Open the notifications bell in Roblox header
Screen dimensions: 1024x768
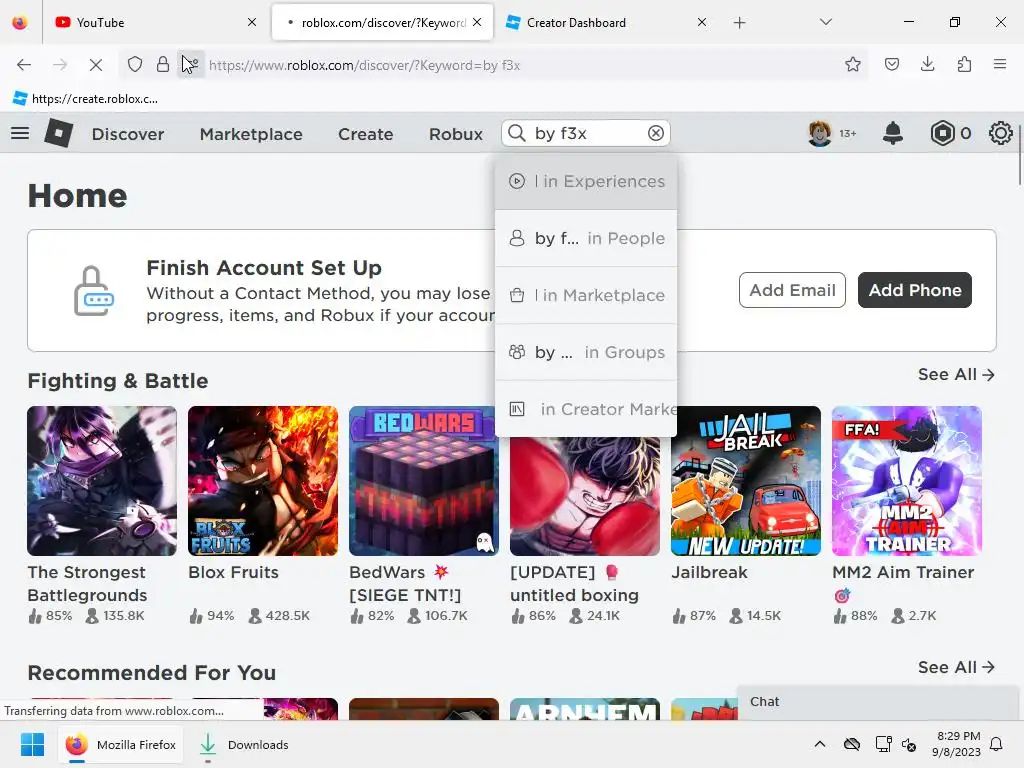[893, 133]
